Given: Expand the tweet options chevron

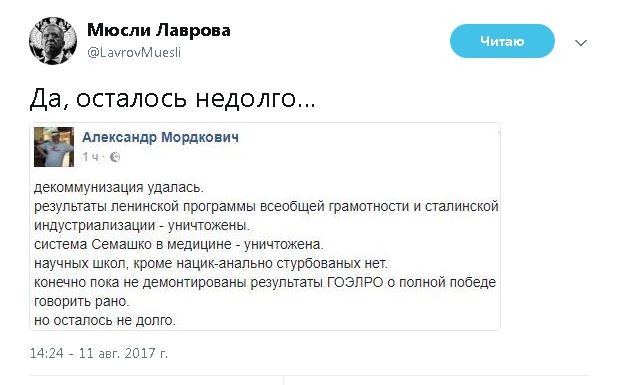Looking at the screenshot, I should (x=581, y=43).
